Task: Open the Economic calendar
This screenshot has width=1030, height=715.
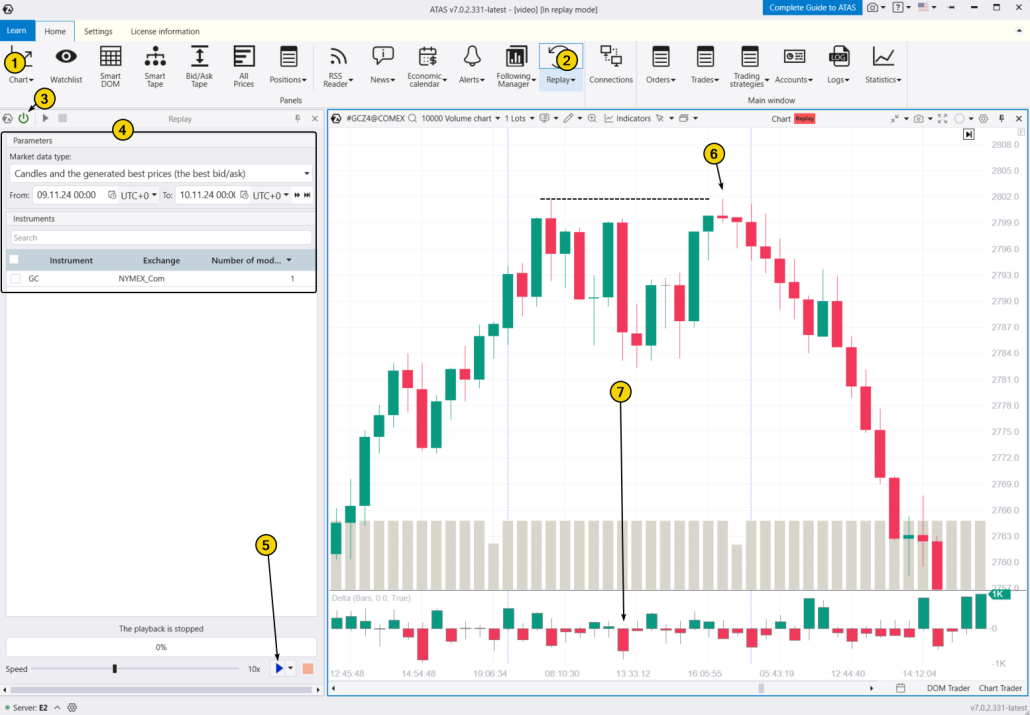Action: 425,65
